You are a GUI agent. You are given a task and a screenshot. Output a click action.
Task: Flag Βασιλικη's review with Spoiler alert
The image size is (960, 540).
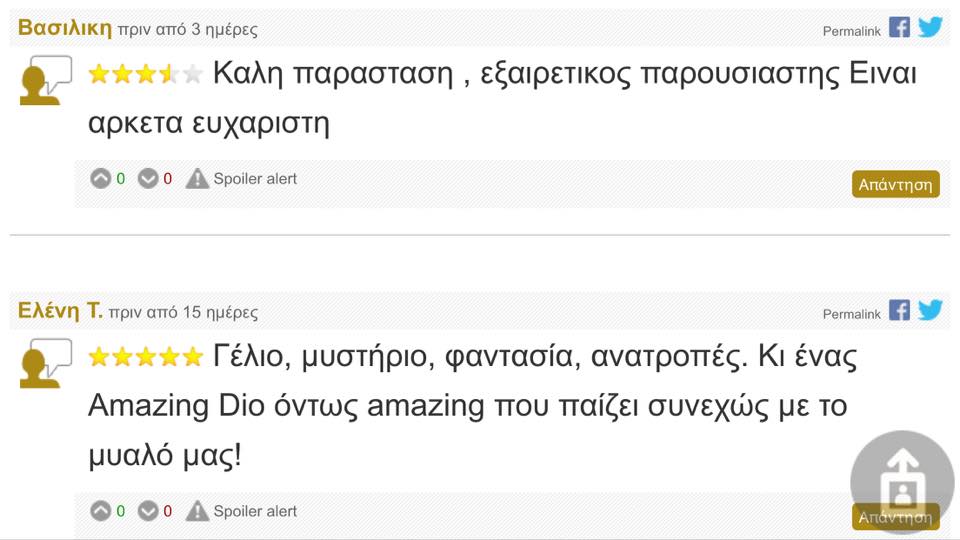(241, 179)
